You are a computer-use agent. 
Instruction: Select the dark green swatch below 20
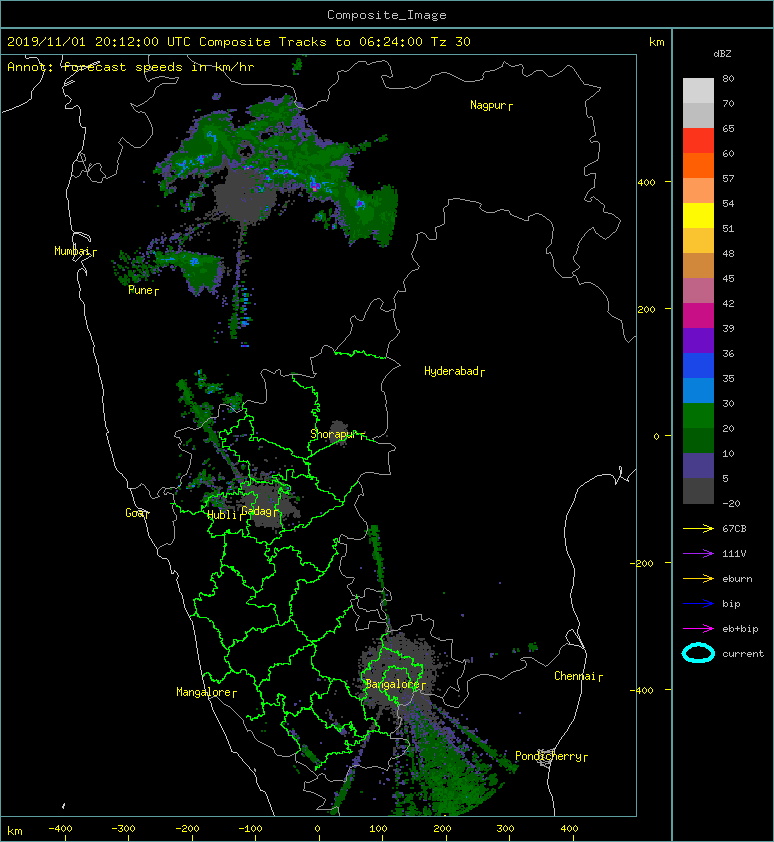click(698, 440)
